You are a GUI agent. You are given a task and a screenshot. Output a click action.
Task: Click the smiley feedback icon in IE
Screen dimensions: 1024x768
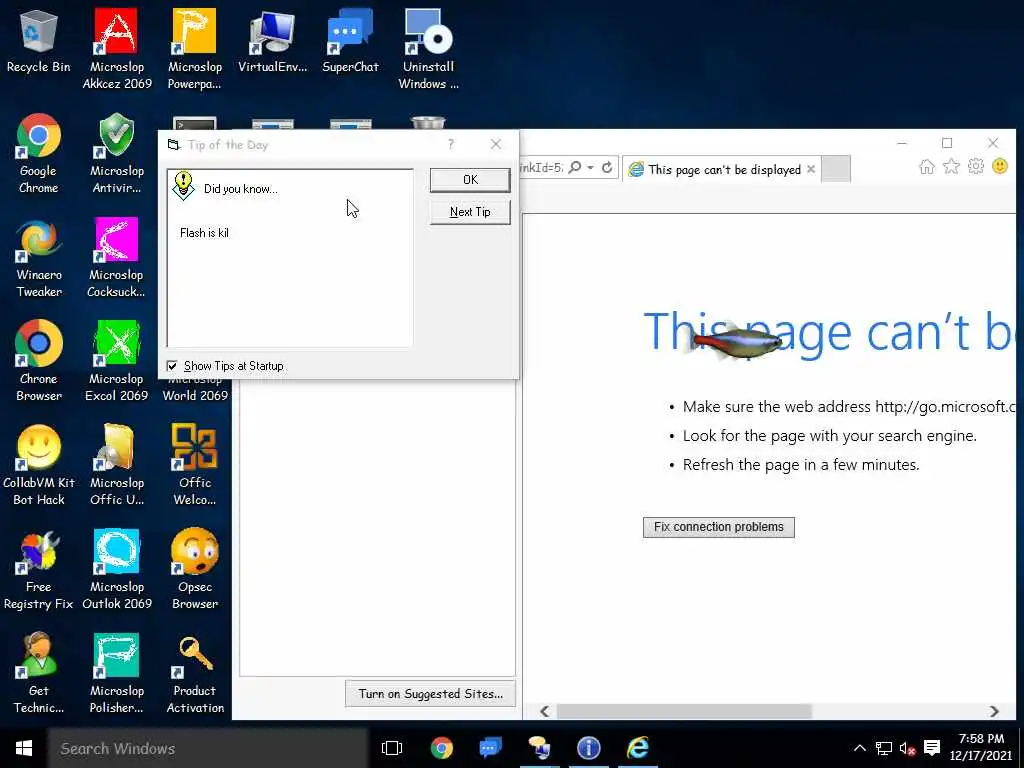[1000, 167]
